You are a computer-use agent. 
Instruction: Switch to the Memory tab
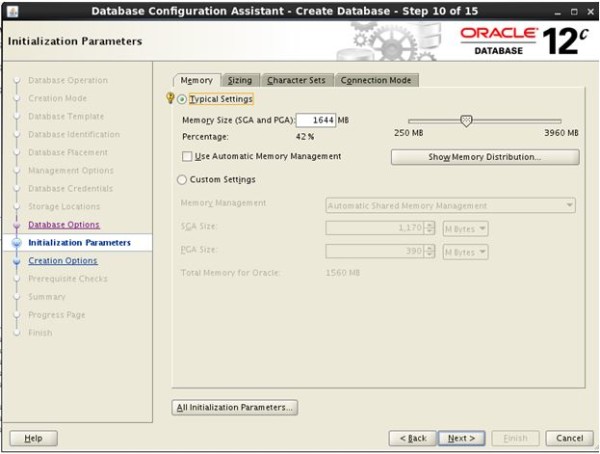click(x=197, y=80)
